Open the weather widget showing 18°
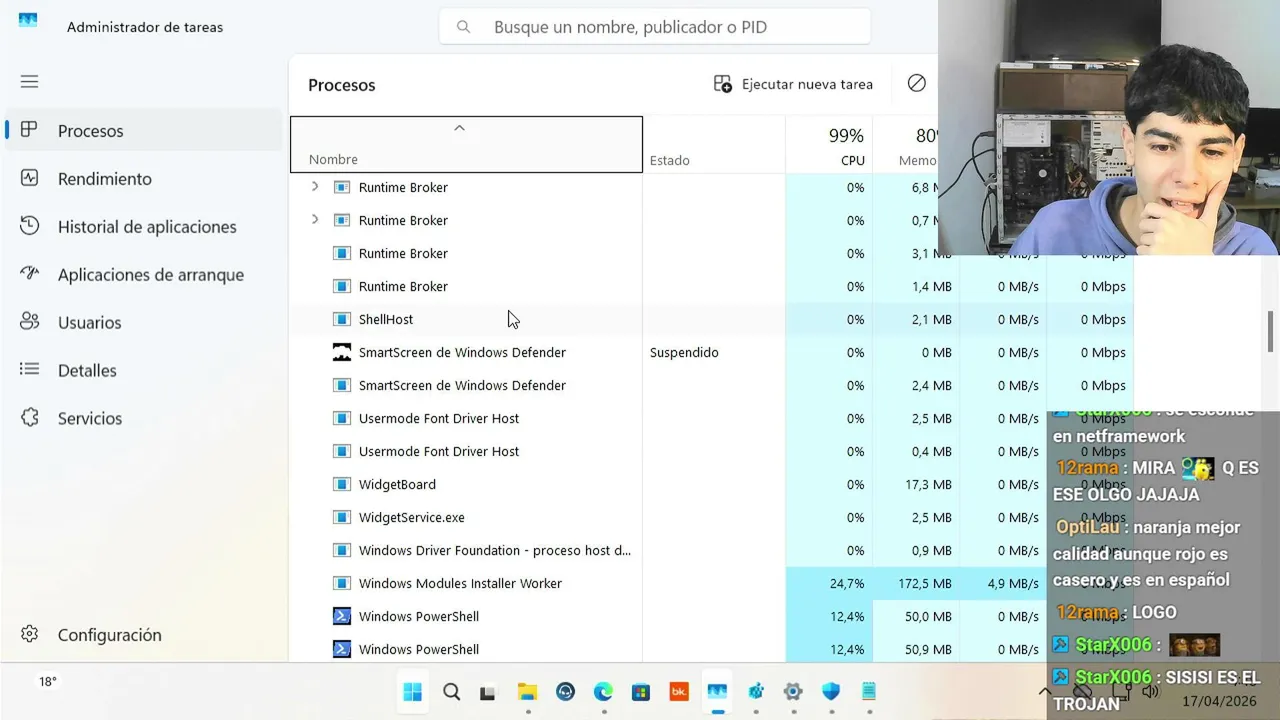This screenshot has width=1280, height=720. [x=48, y=682]
